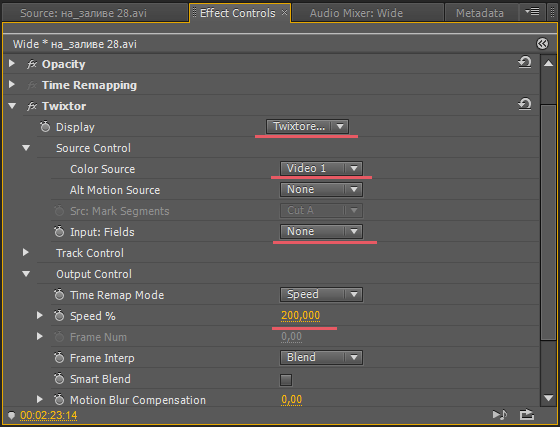Collapse the Output Control group
560x427 pixels.
pyautogui.click(x=26, y=274)
